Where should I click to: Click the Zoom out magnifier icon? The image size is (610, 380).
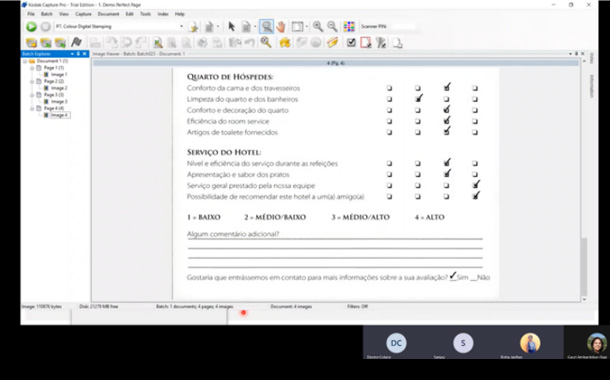pyautogui.click(x=332, y=26)
